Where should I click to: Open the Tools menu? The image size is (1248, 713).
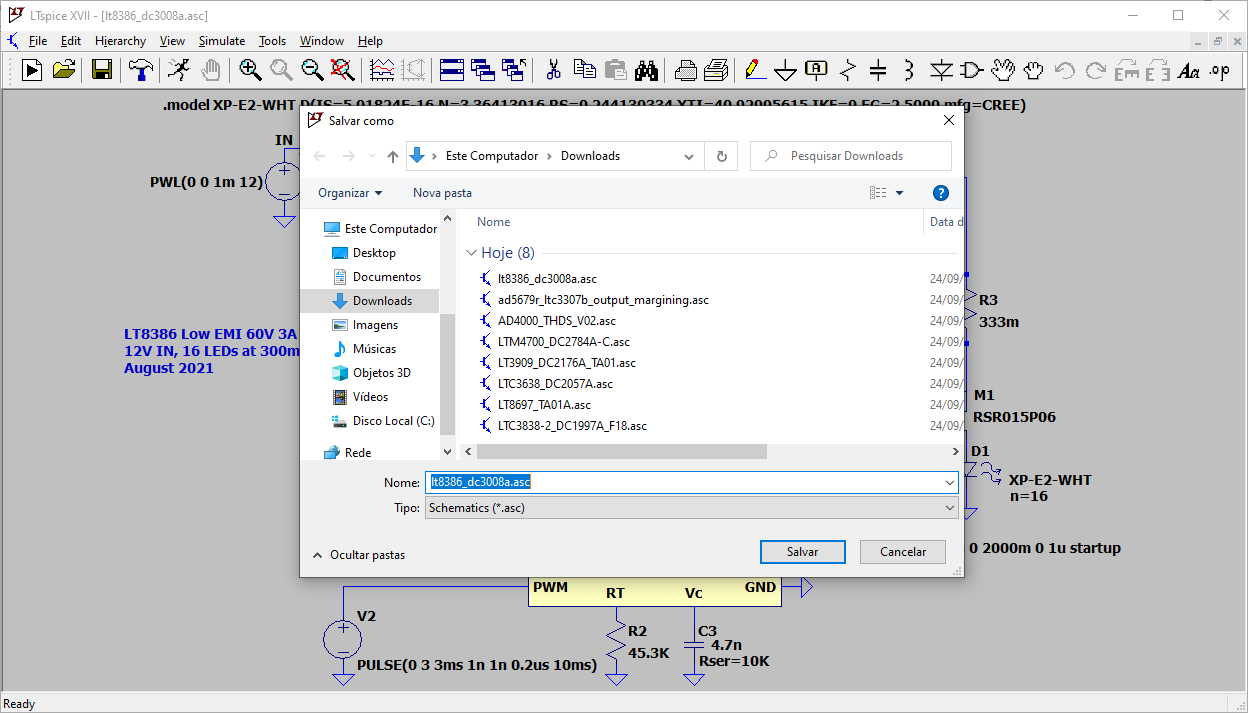point(272,41)
